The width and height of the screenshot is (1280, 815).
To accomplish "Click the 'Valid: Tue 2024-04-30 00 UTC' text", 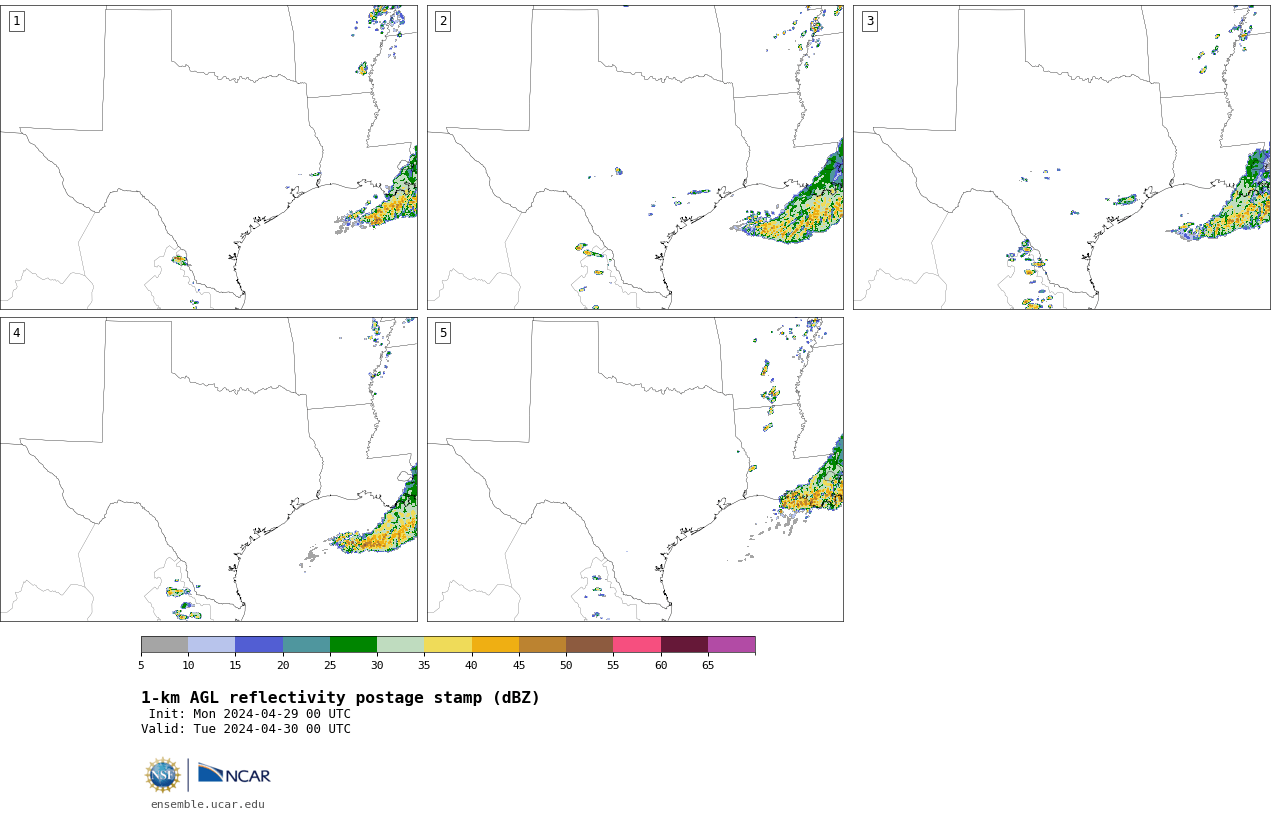I will pos(246,729).
